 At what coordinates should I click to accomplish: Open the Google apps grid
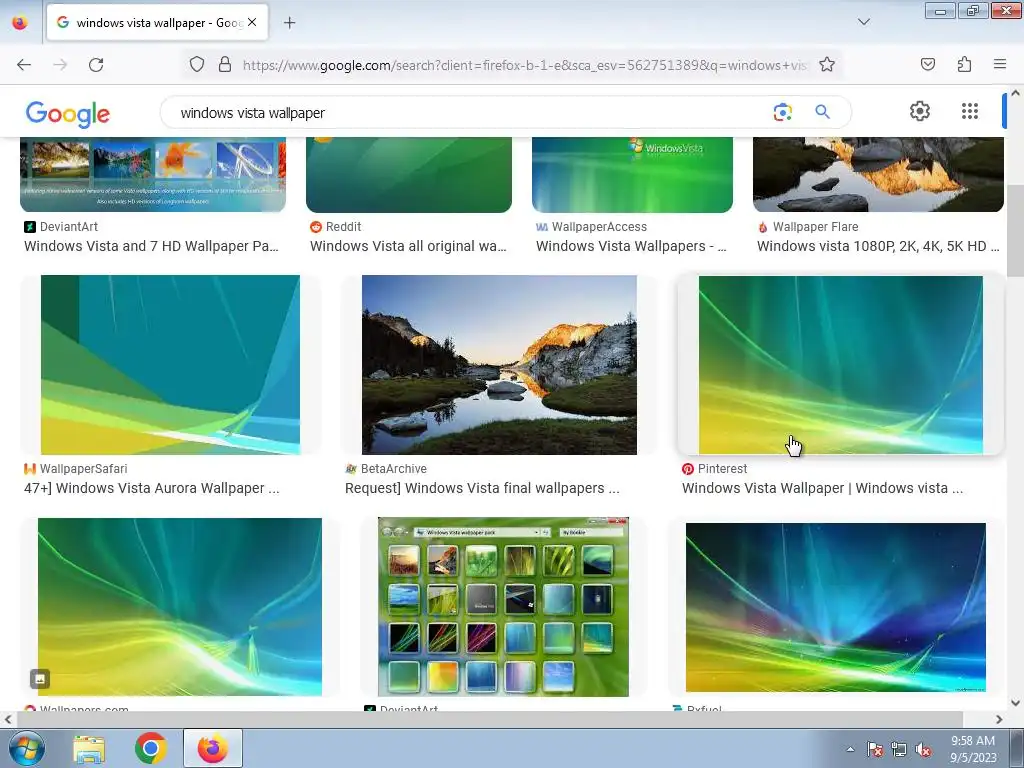point(970,111)
